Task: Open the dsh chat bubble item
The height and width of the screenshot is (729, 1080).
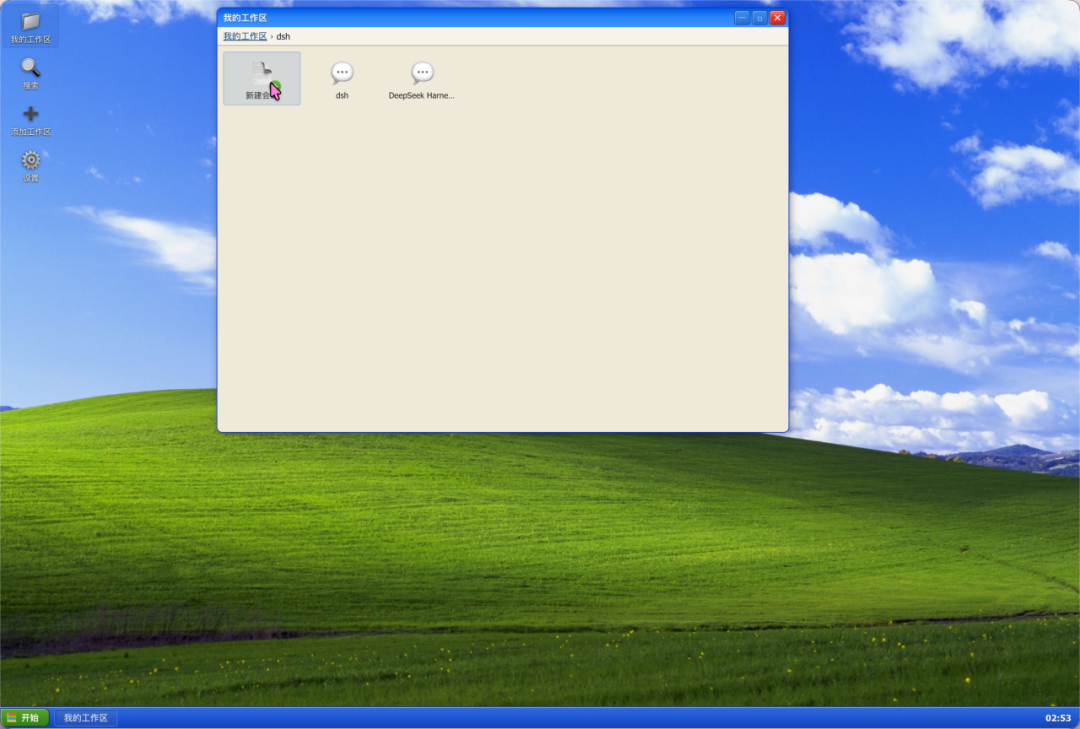Action: pos(342,80)
